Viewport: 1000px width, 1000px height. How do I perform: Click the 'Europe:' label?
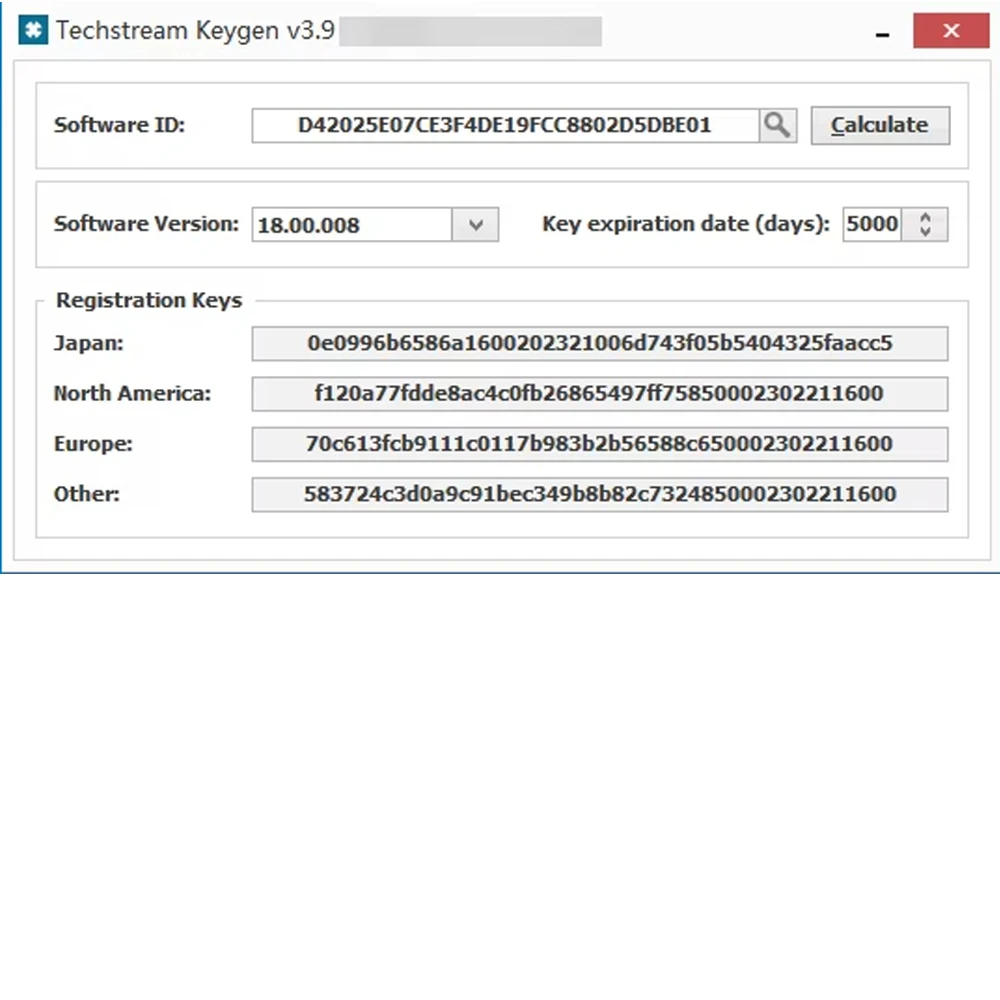click(x=93, y=444)
